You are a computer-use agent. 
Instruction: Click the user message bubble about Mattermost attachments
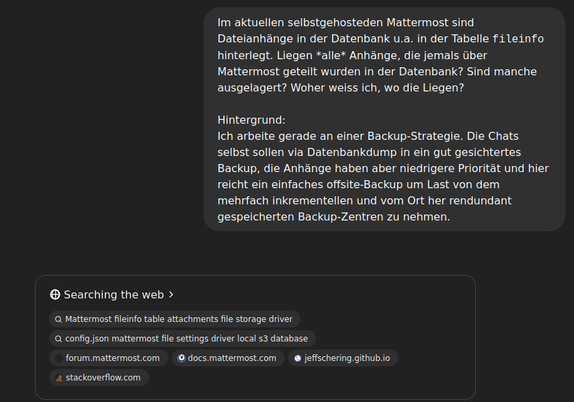(384, 119)
